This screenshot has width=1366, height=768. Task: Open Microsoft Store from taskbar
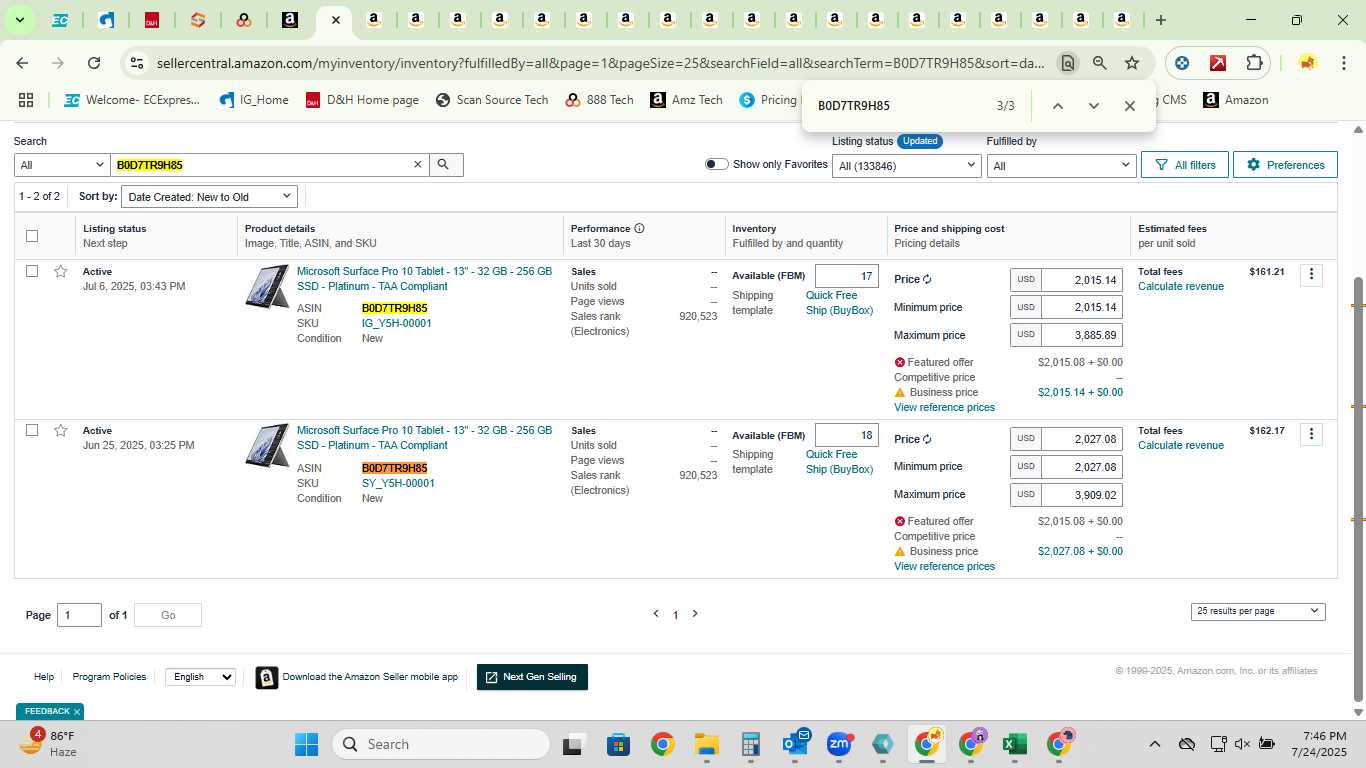[x=618, y=744]
